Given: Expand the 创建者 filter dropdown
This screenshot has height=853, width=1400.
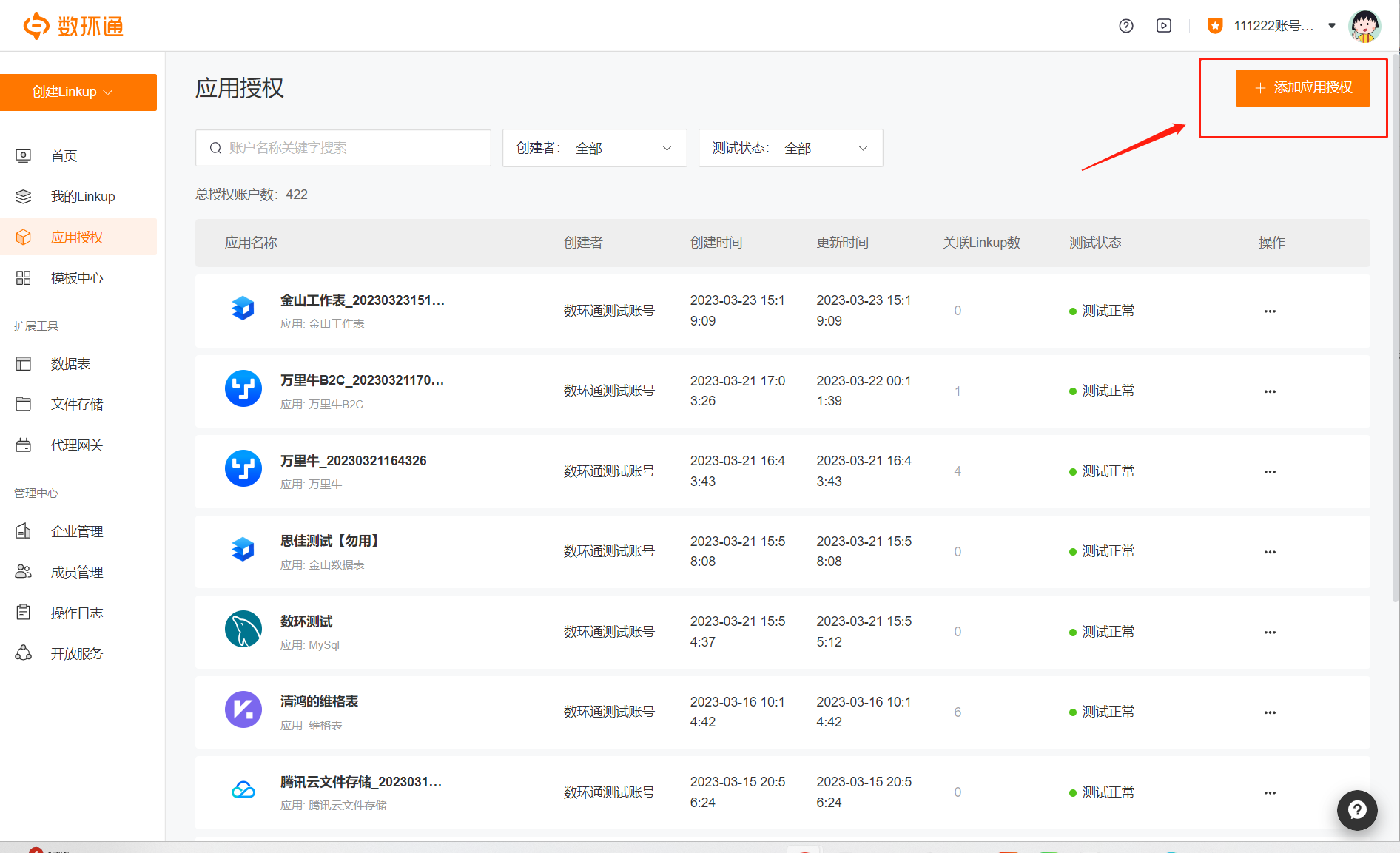Looking at the screenshot, I should (594, 148).
